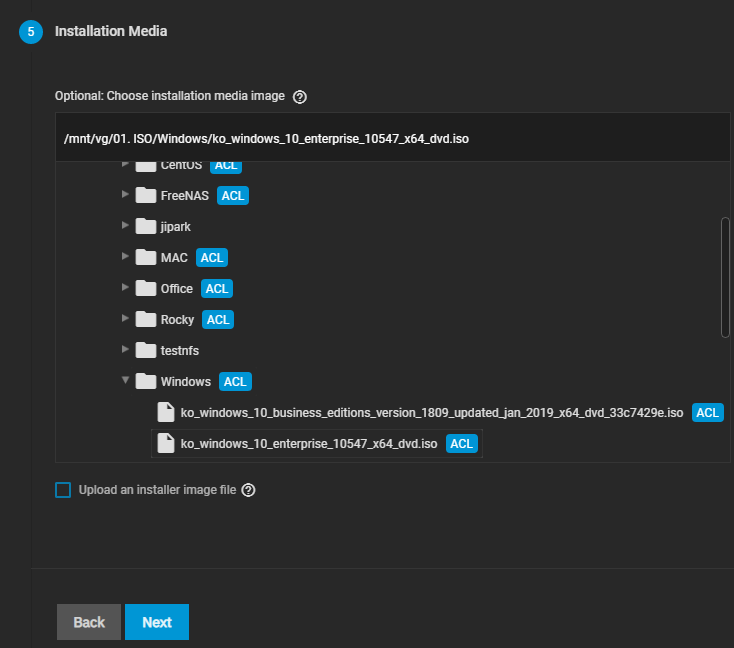Click file icon of enterprise 10547 ISO

(x=166, y=443)
